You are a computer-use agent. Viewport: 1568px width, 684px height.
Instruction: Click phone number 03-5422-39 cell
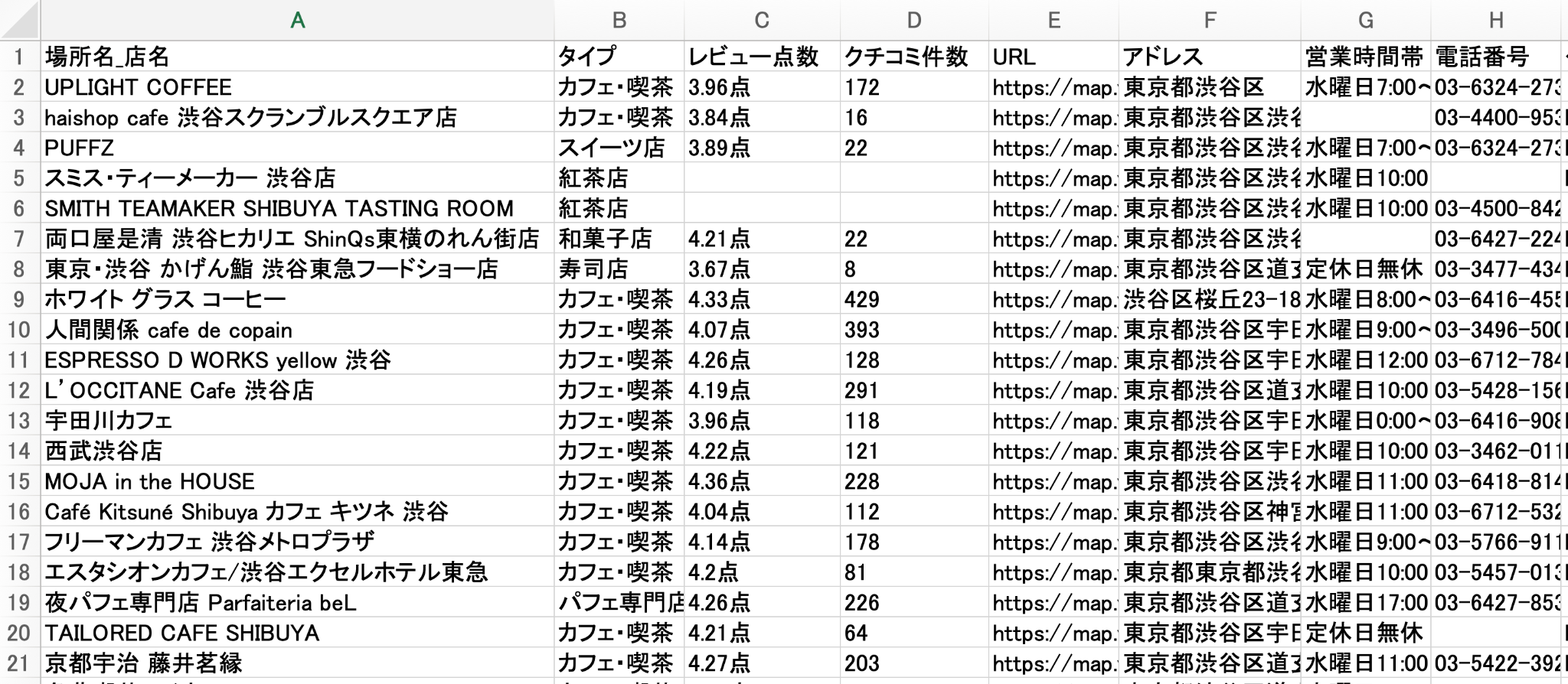[x=1496, y=663]
